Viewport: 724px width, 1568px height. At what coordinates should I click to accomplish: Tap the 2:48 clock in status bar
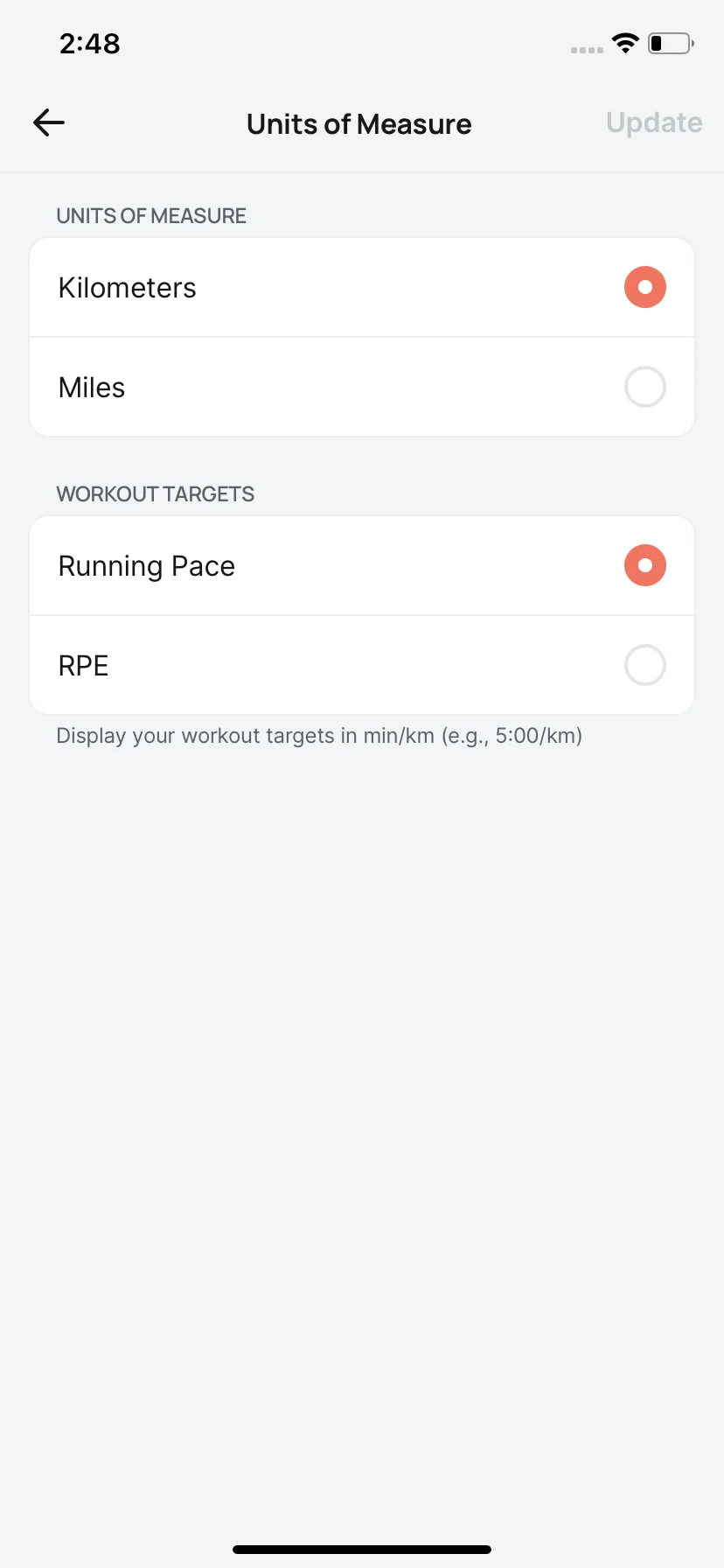click(x=89, y=44)
